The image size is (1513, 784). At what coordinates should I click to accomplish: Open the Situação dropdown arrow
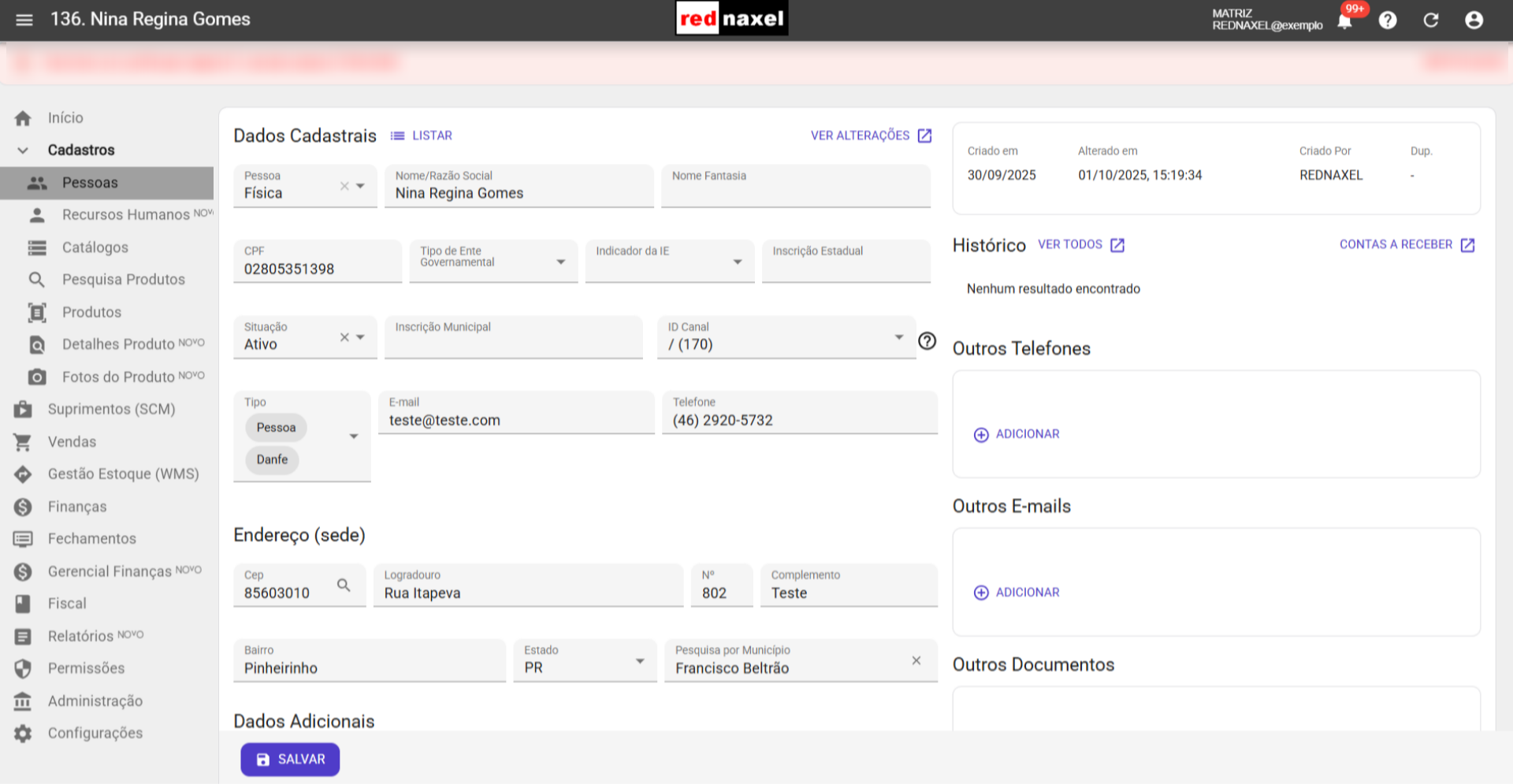tap(361, 337)
